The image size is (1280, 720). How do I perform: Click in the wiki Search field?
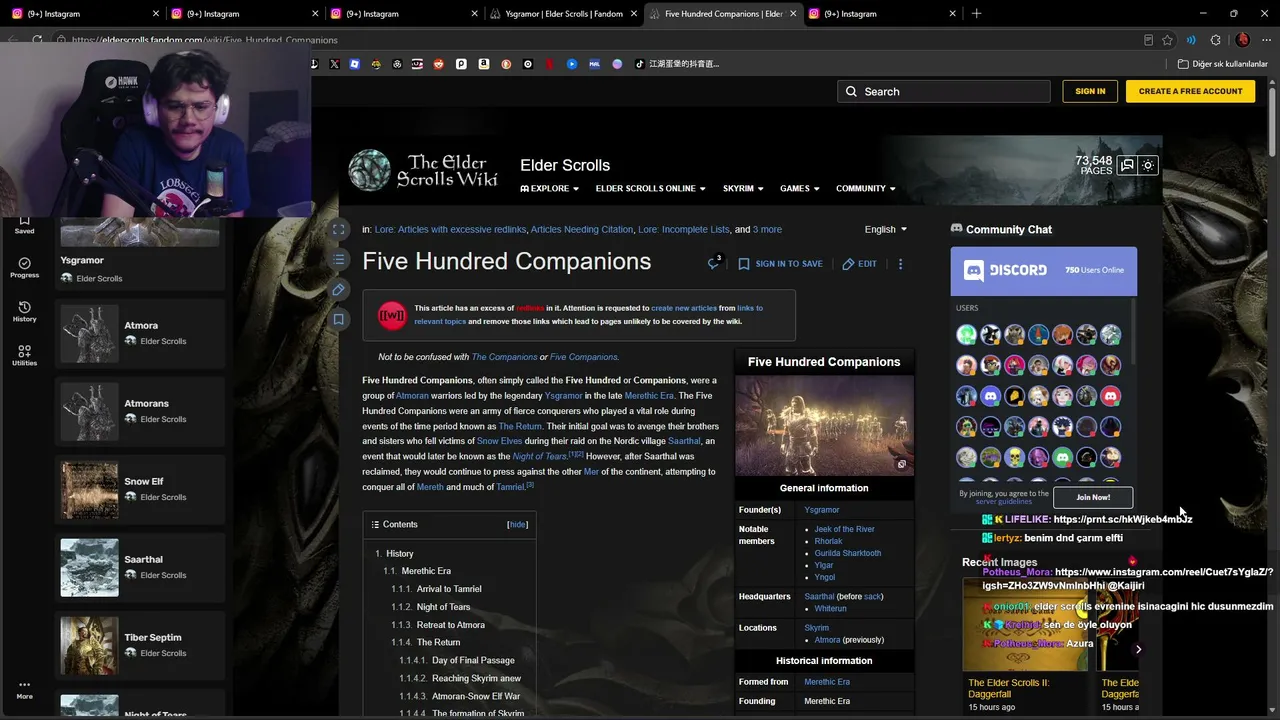pos(944,91)
